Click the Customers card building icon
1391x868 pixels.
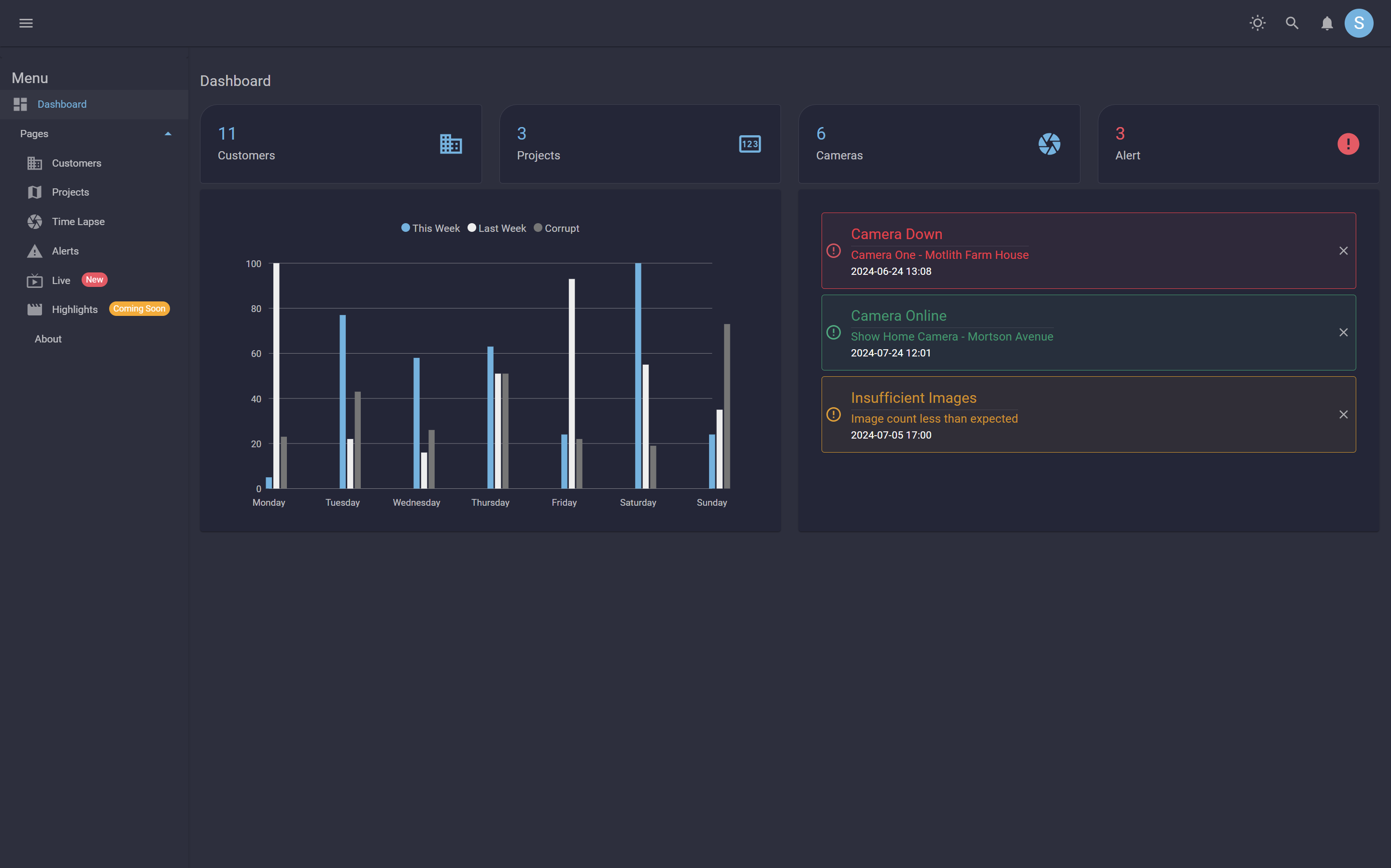coord(451,143)
